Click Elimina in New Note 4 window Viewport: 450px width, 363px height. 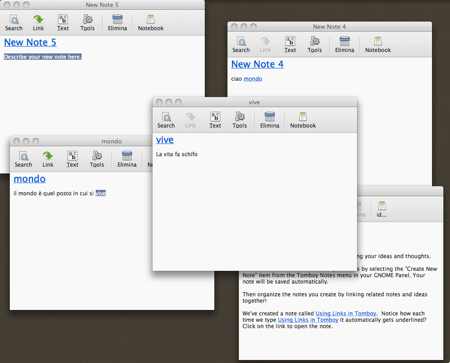[x=344, y=45]
